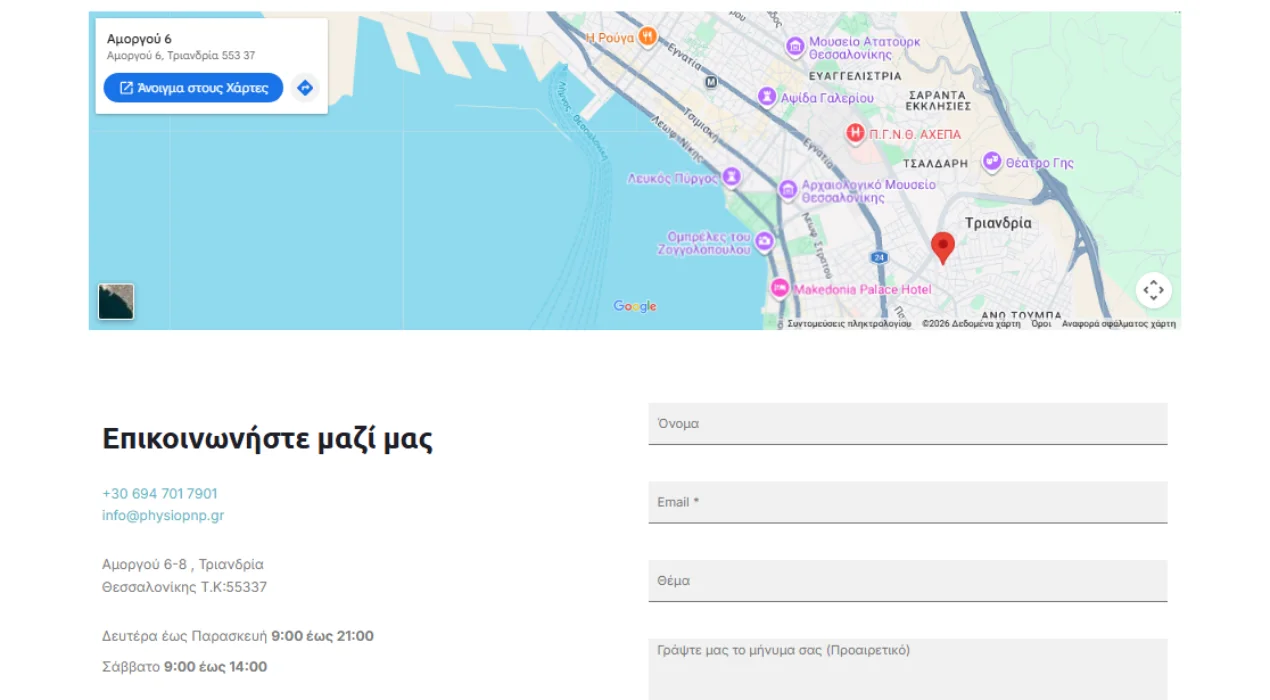The height and width of the screenshot is (700, 1270).
Task: Click the Θεσσαλονίκης Τ.Κ:55337 text
Action: (185, 587)
